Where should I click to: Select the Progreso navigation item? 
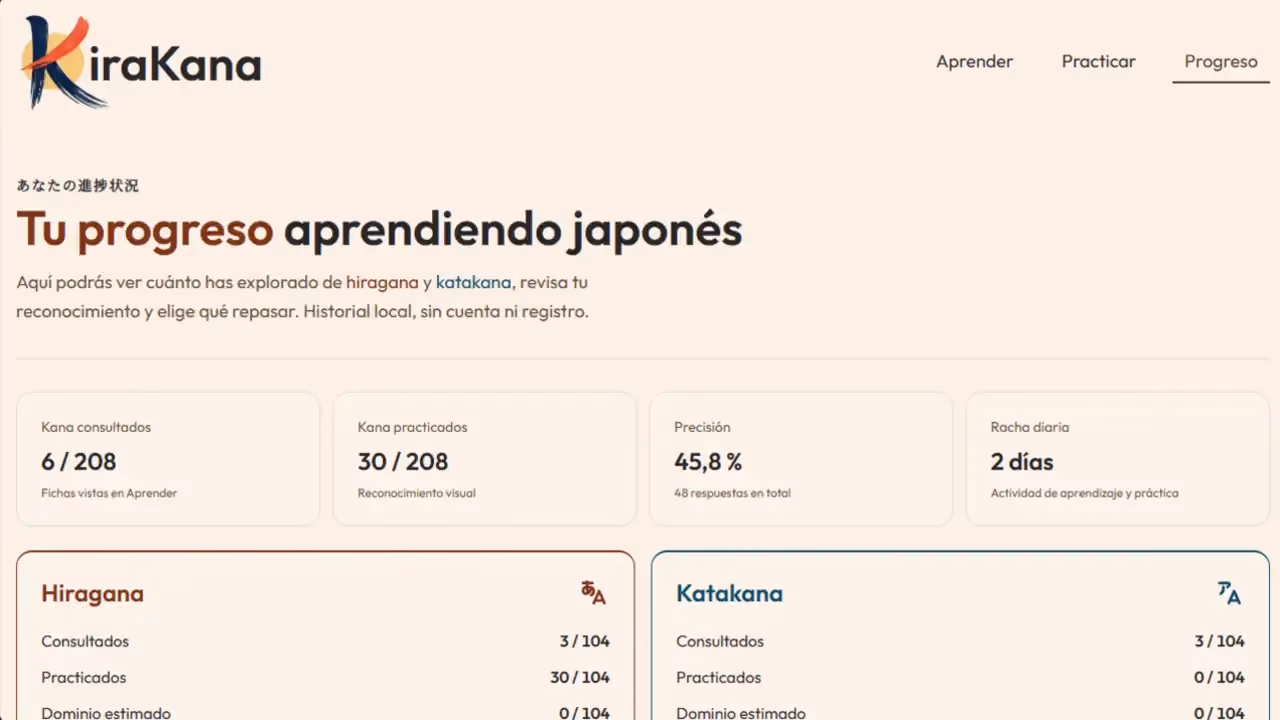tap(1221, 61)
